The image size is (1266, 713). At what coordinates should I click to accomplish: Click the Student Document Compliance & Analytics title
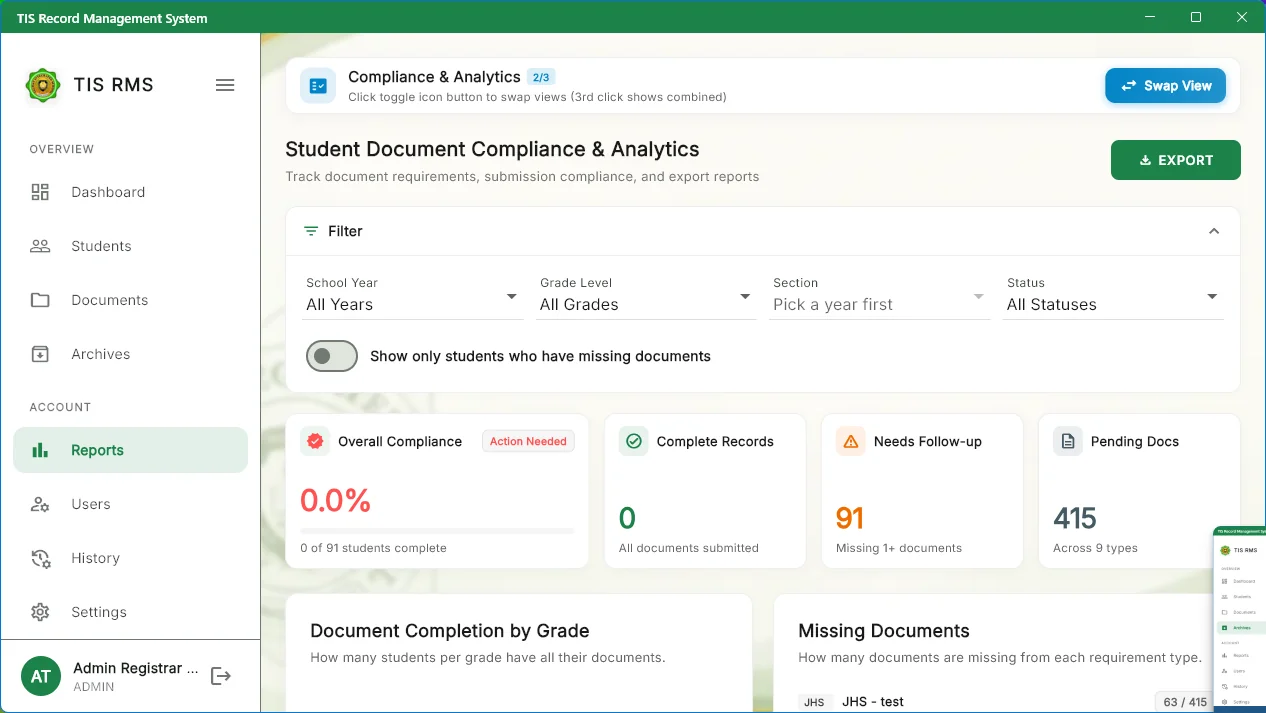tap(492, 149)
